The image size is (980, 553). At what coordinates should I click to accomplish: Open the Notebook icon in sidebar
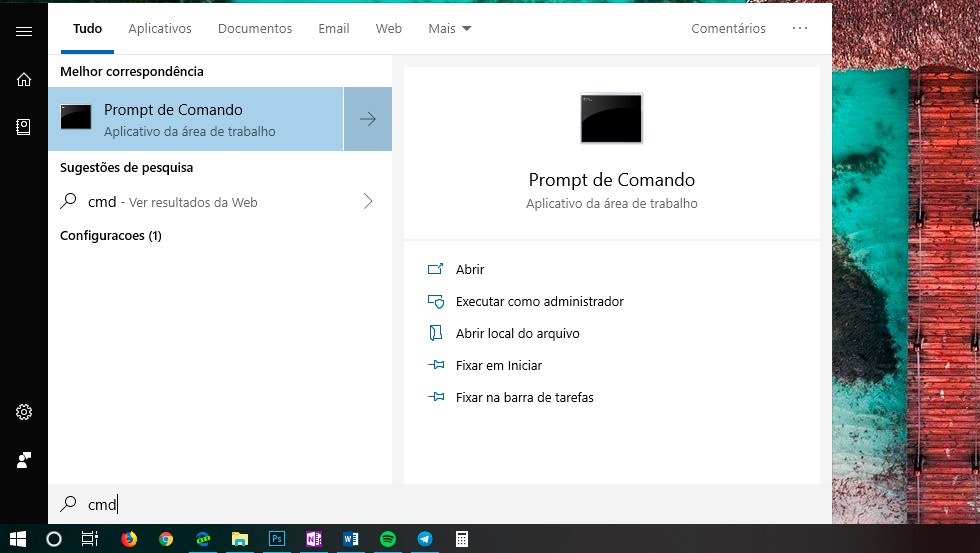click(24, 127)
